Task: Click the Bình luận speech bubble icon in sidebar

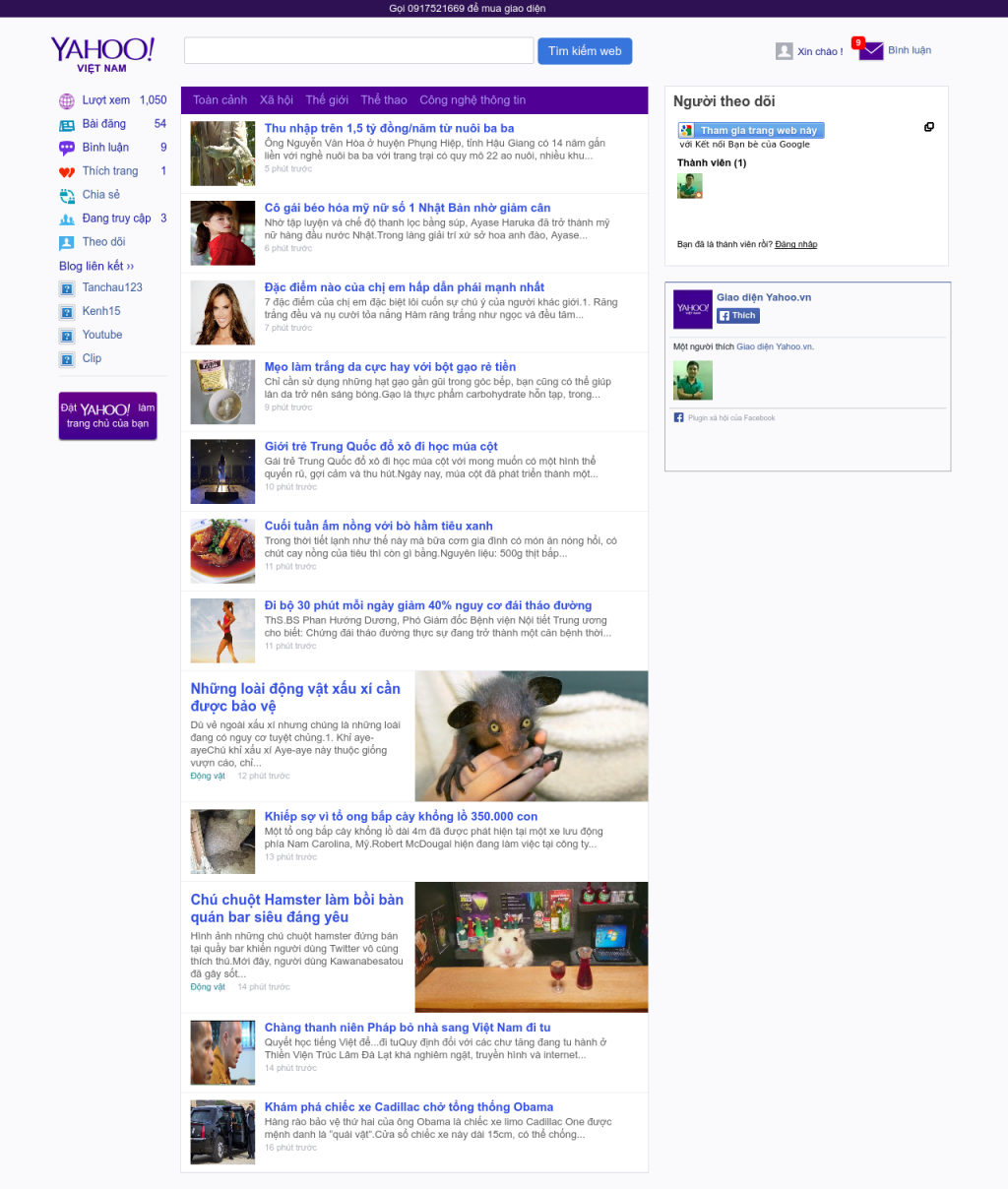Action: [x=66, y=147]
